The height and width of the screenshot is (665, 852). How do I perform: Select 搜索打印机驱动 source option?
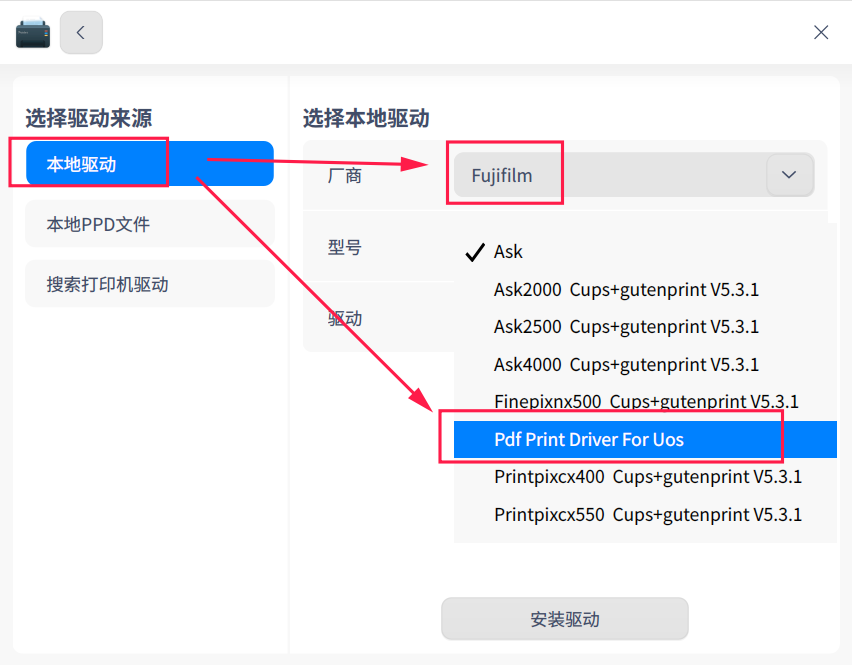(149, 284)
